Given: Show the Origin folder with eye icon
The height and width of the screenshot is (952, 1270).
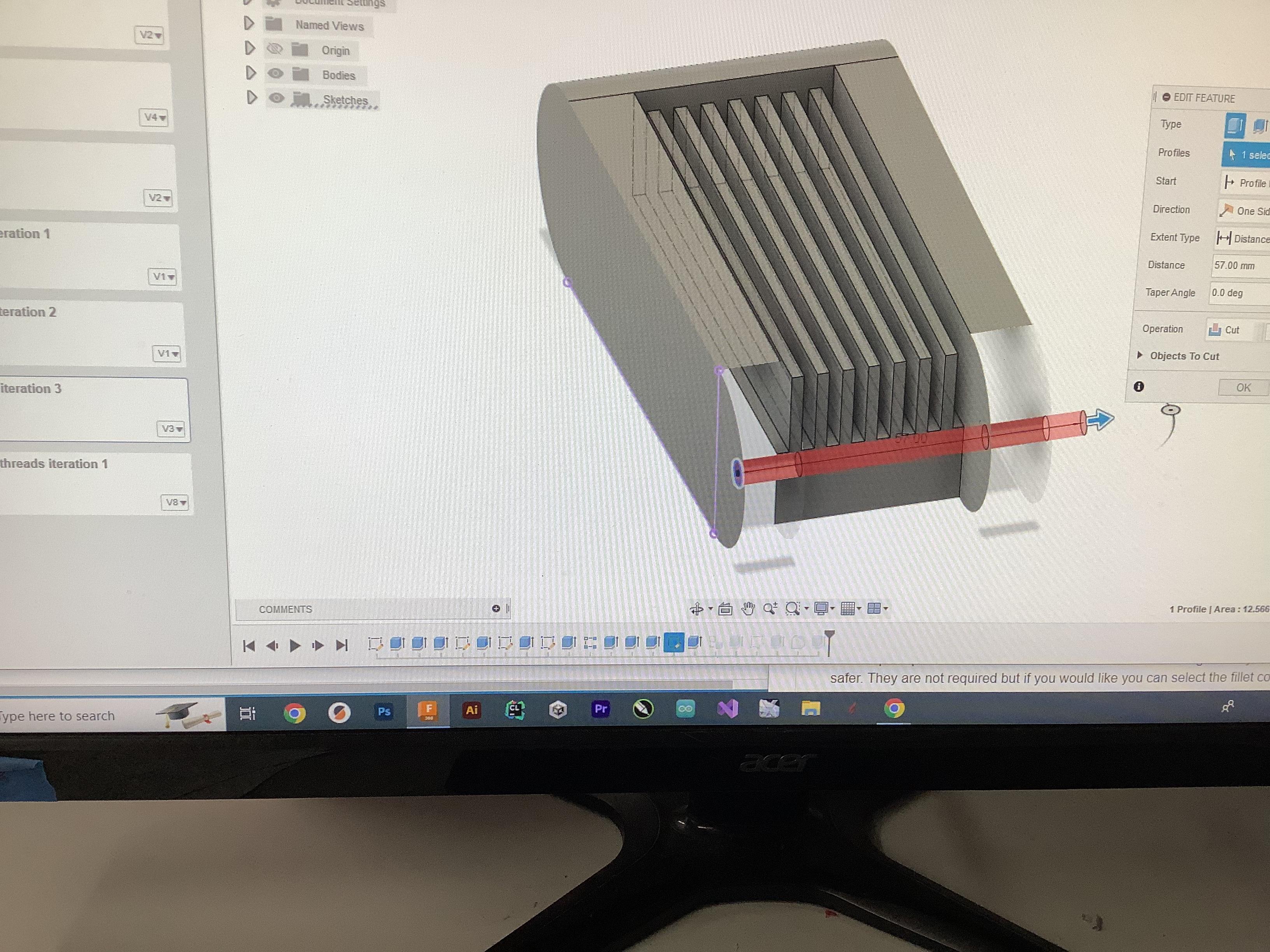Looking at the screenshot, I should [x=275, y=49].
